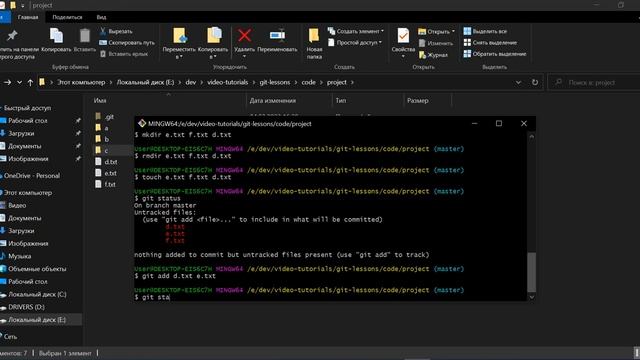
Task: Switch to the Главная ribbon tab
Action: click(x=28, y=17)
